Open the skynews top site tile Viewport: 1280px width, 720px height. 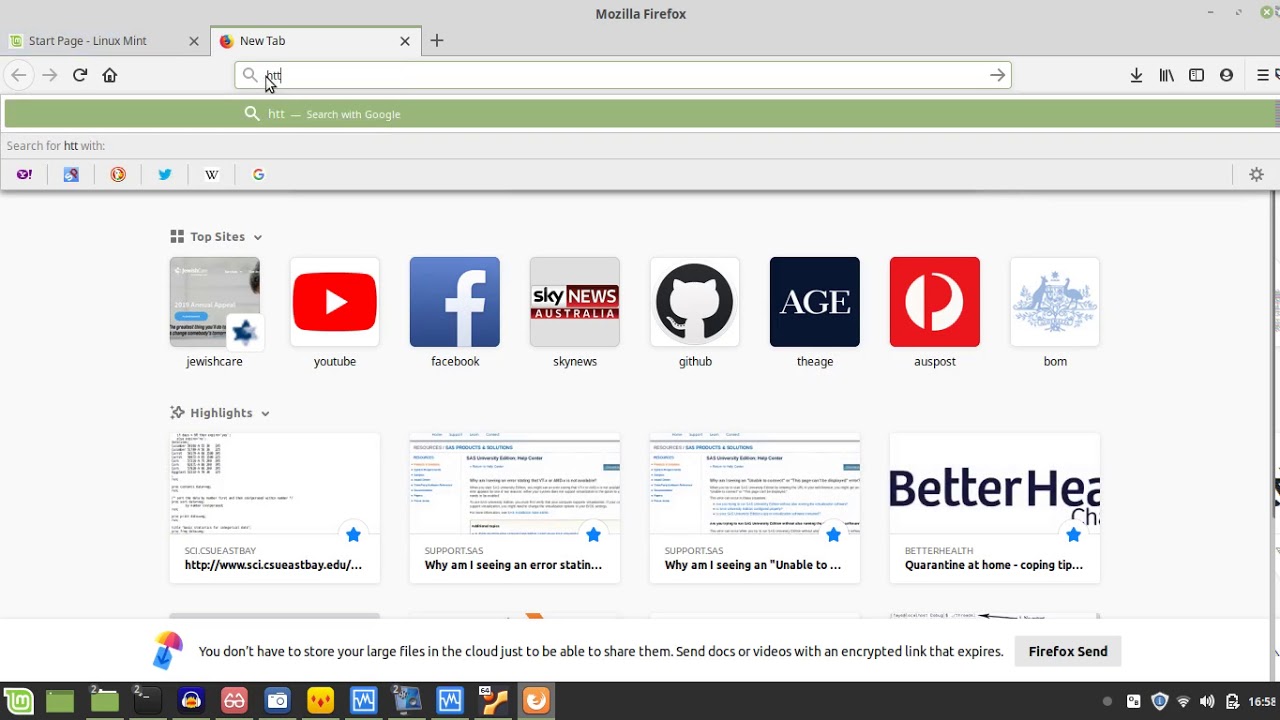tap(575, 313)
